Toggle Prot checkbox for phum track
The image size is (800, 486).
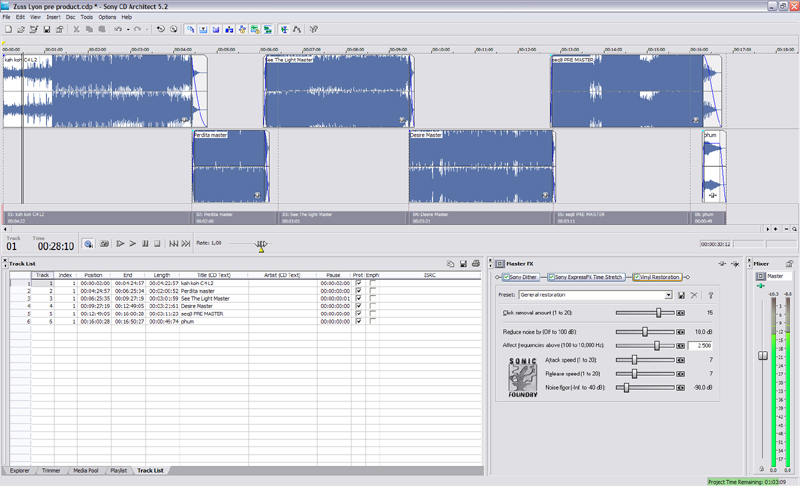[x=358, y=321]
